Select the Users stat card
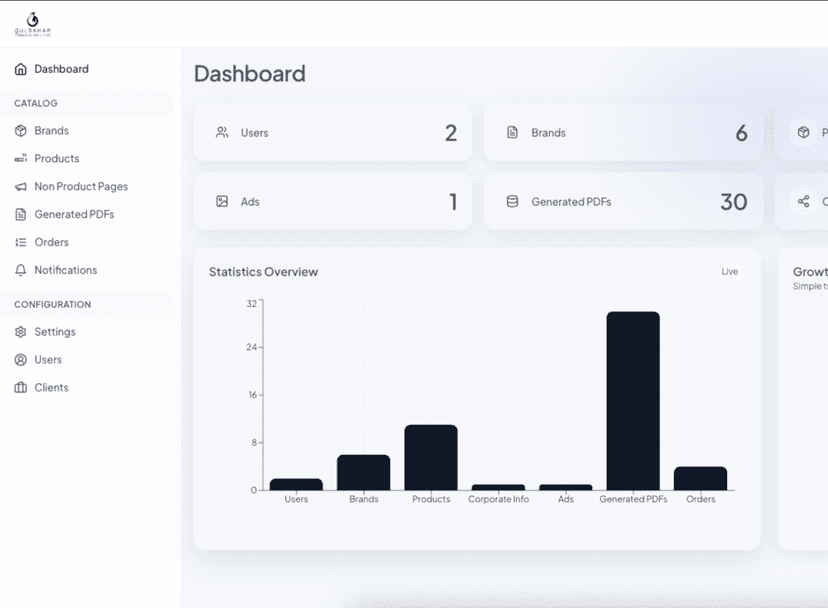Viewport: 828px width, 608px height. pyautogui.click(x=332, y=133)
